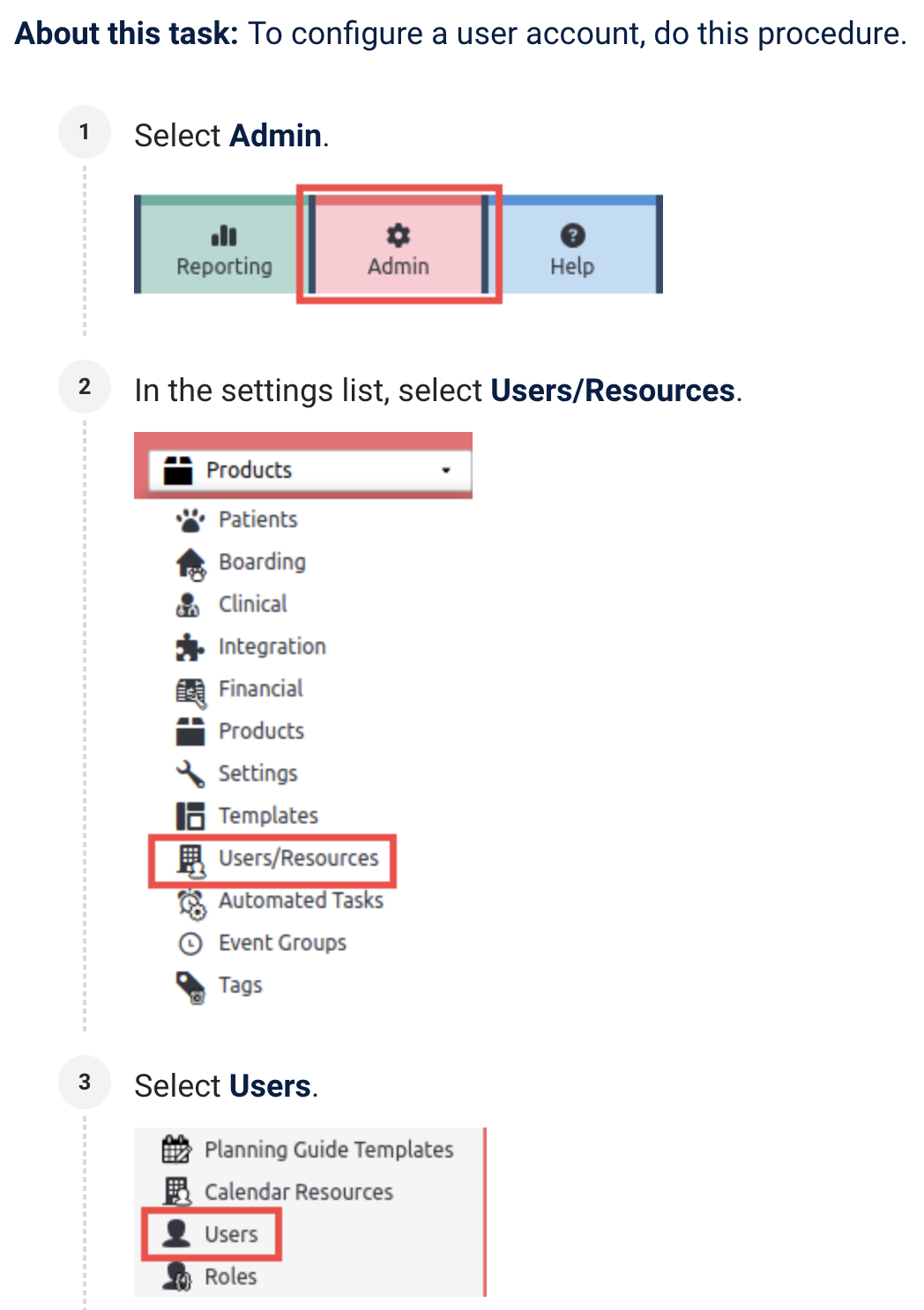Select Users/Resources in the settings list
Screen dimensions: 924x1310
click(x=298, y=859)
